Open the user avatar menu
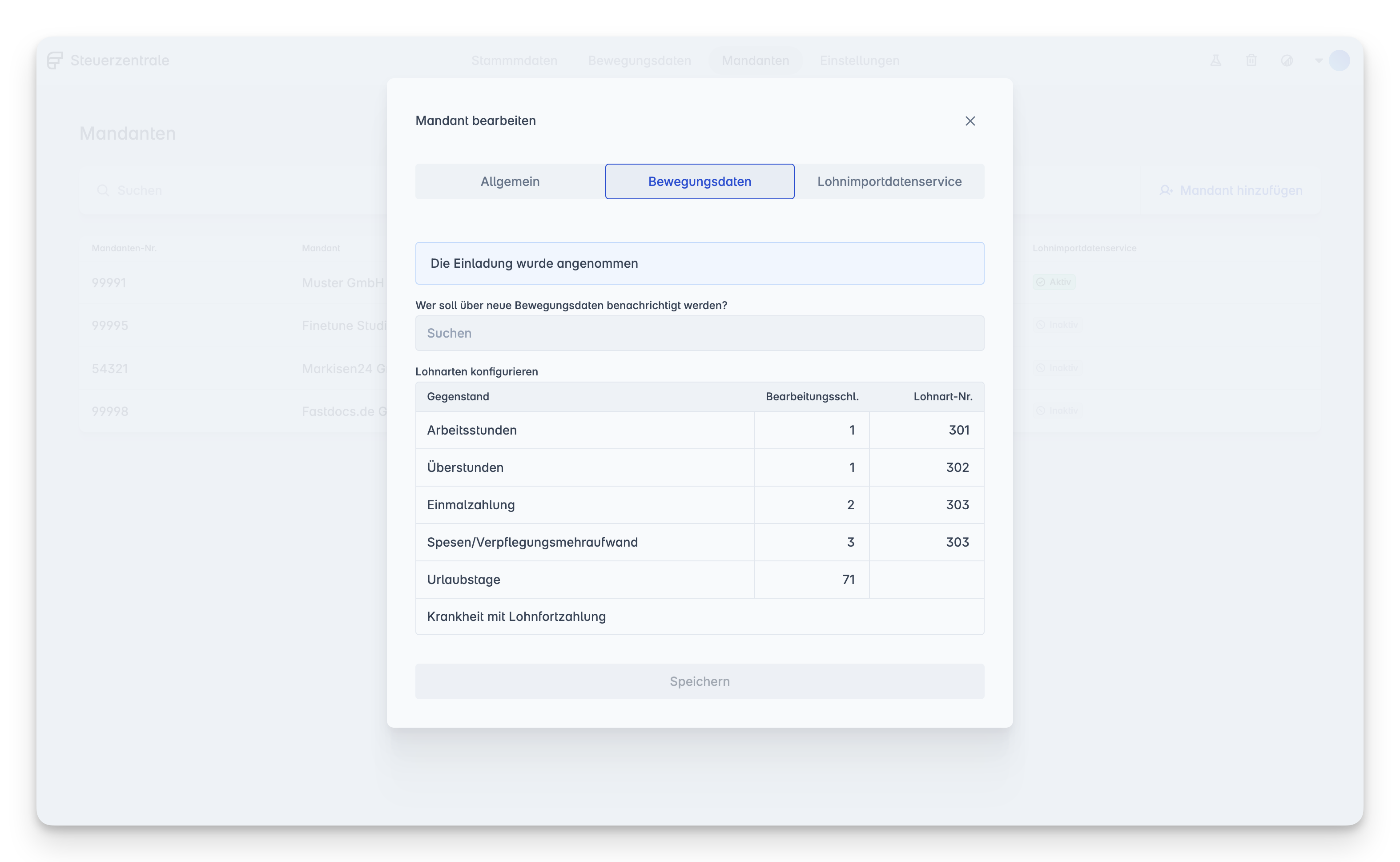The image size is (1400, 862). point(1339,60)
